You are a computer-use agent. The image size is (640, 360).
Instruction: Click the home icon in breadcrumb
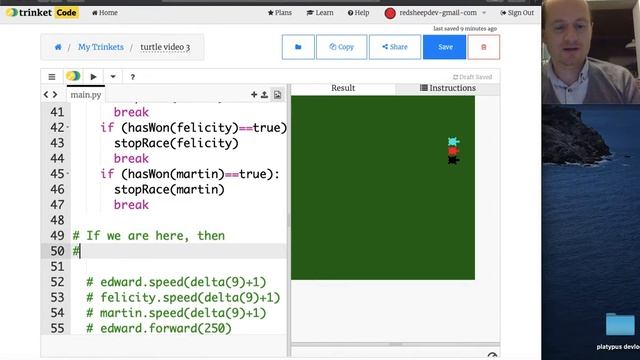click(58, 47)
